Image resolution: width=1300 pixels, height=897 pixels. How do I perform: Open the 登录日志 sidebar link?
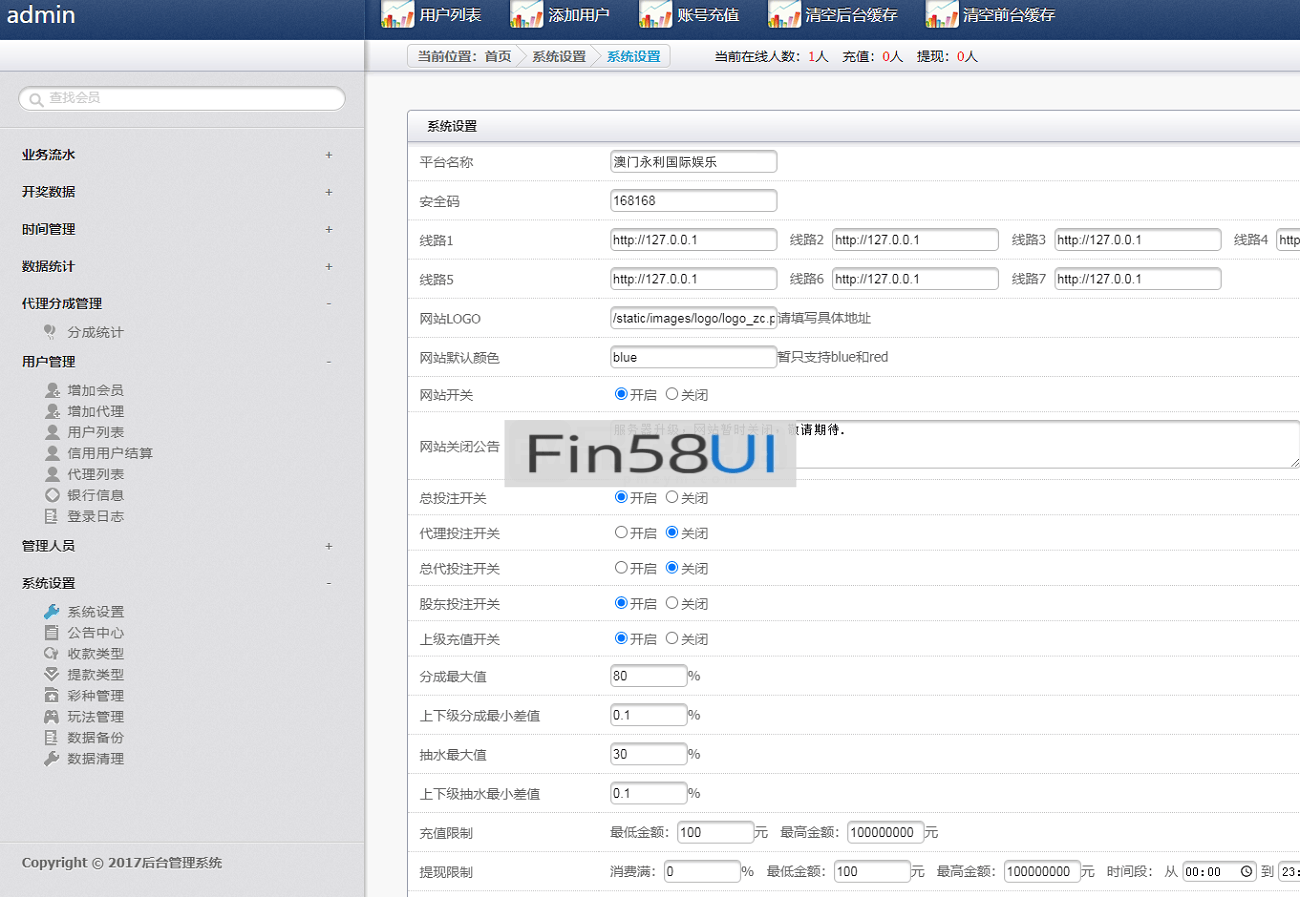tap(96, 516)
